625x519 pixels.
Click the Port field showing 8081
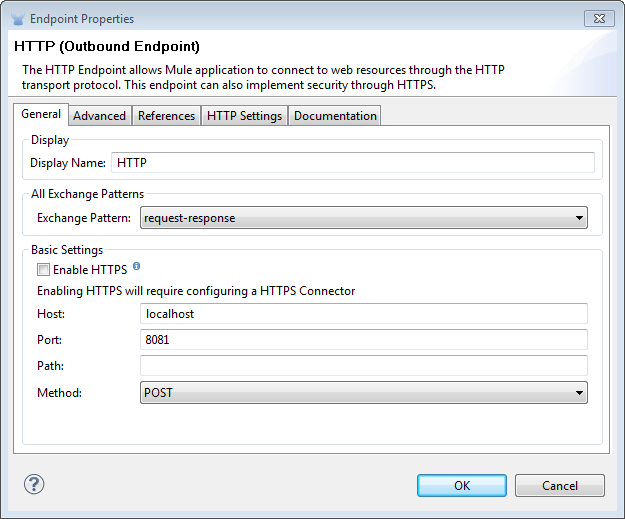[x=364, y=340]
